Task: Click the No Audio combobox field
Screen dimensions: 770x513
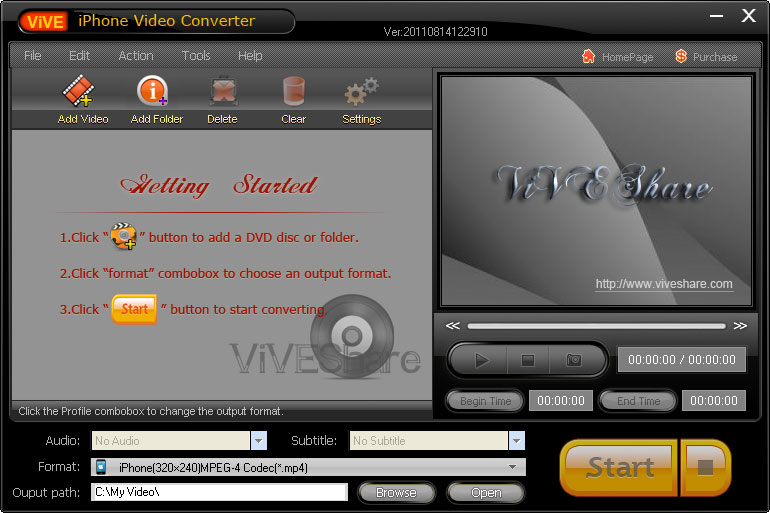Action: pos(171,441)
